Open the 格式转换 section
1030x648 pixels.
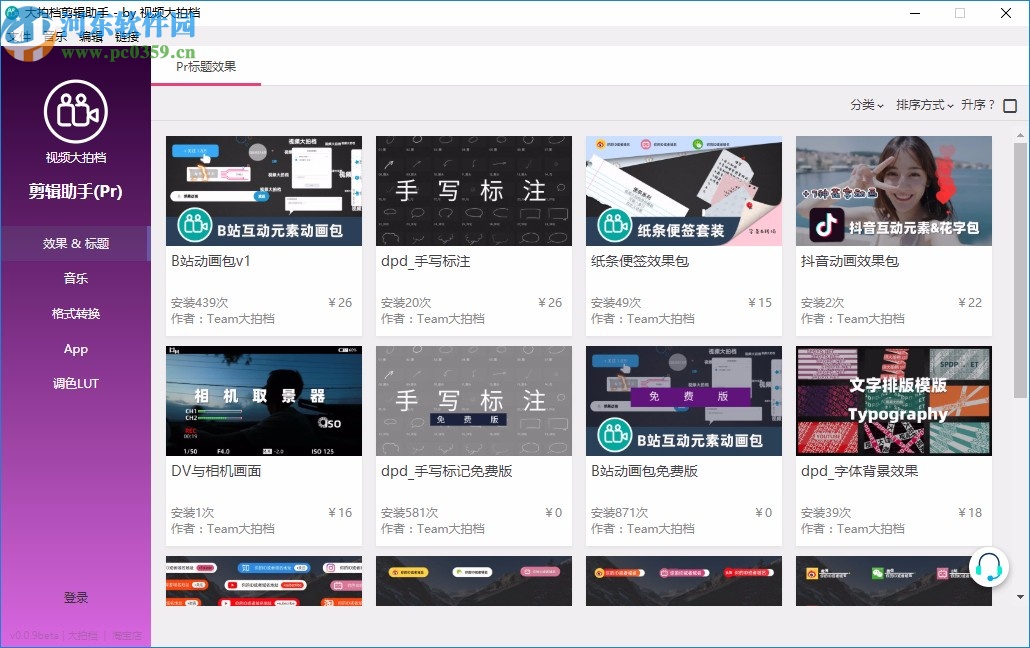[75, 313]
